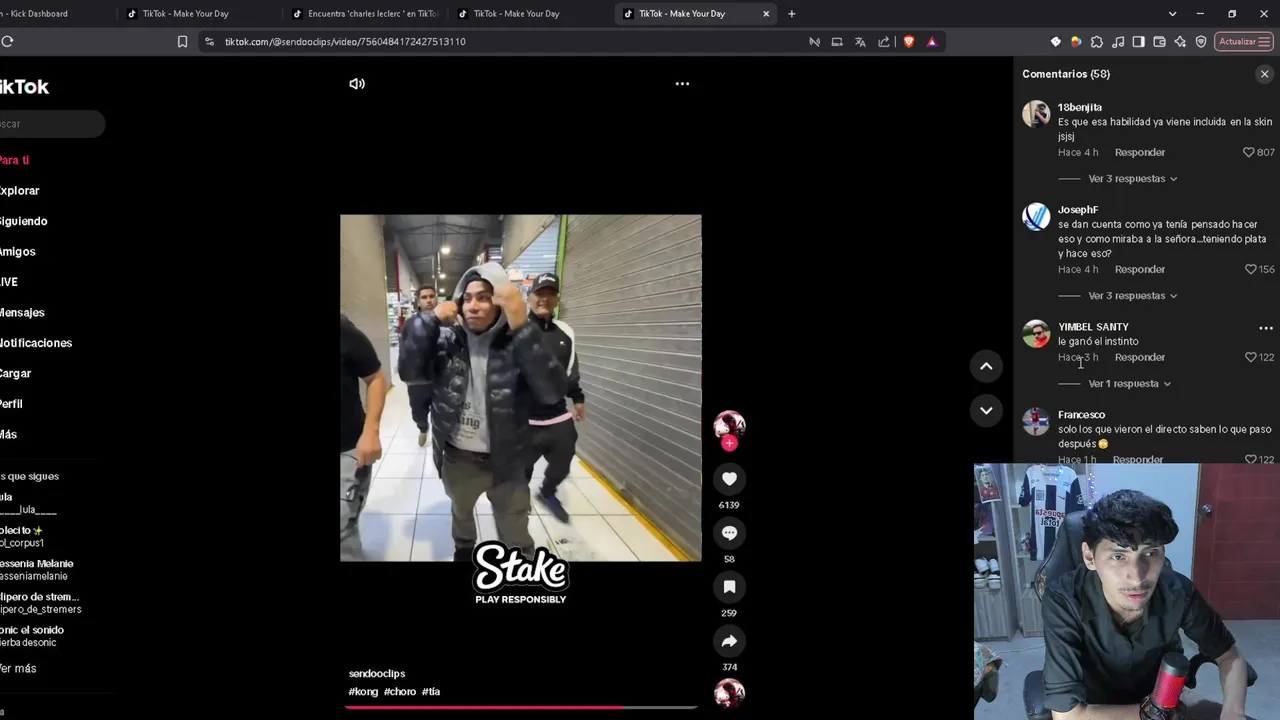Image resolution: width=1280 pixels, height=720 pixels.
Task: Open Francesco username link
Action: [1081, 415]
